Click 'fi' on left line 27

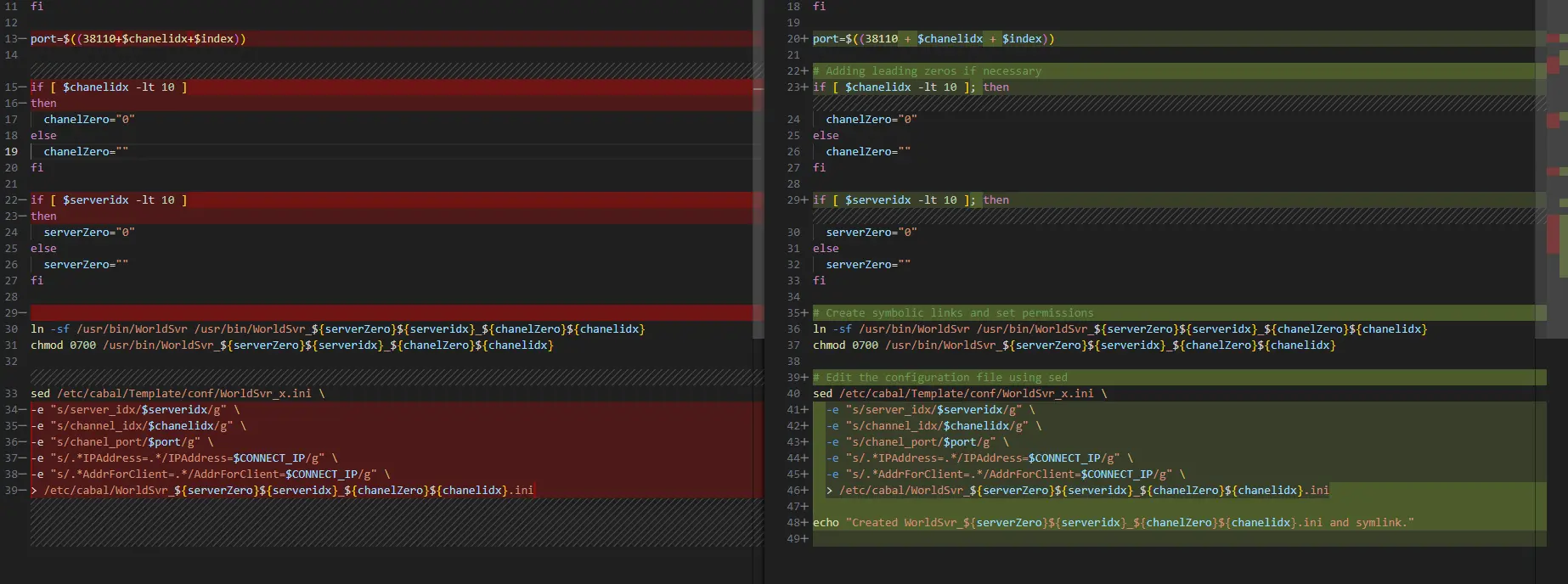(x=37, y=280)
